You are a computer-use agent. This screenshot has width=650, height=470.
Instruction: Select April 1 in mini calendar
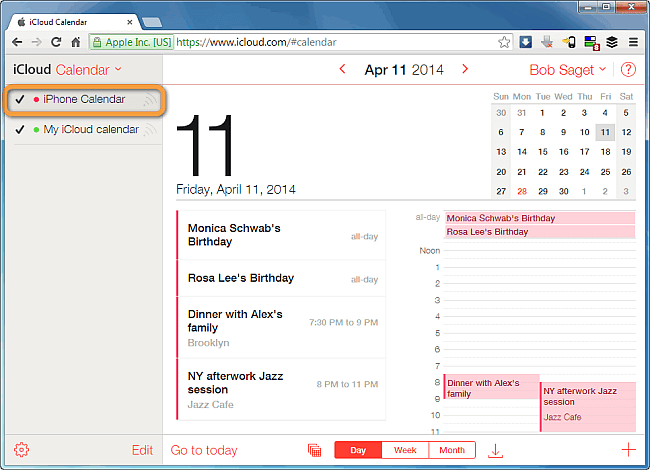click(542, 113)
